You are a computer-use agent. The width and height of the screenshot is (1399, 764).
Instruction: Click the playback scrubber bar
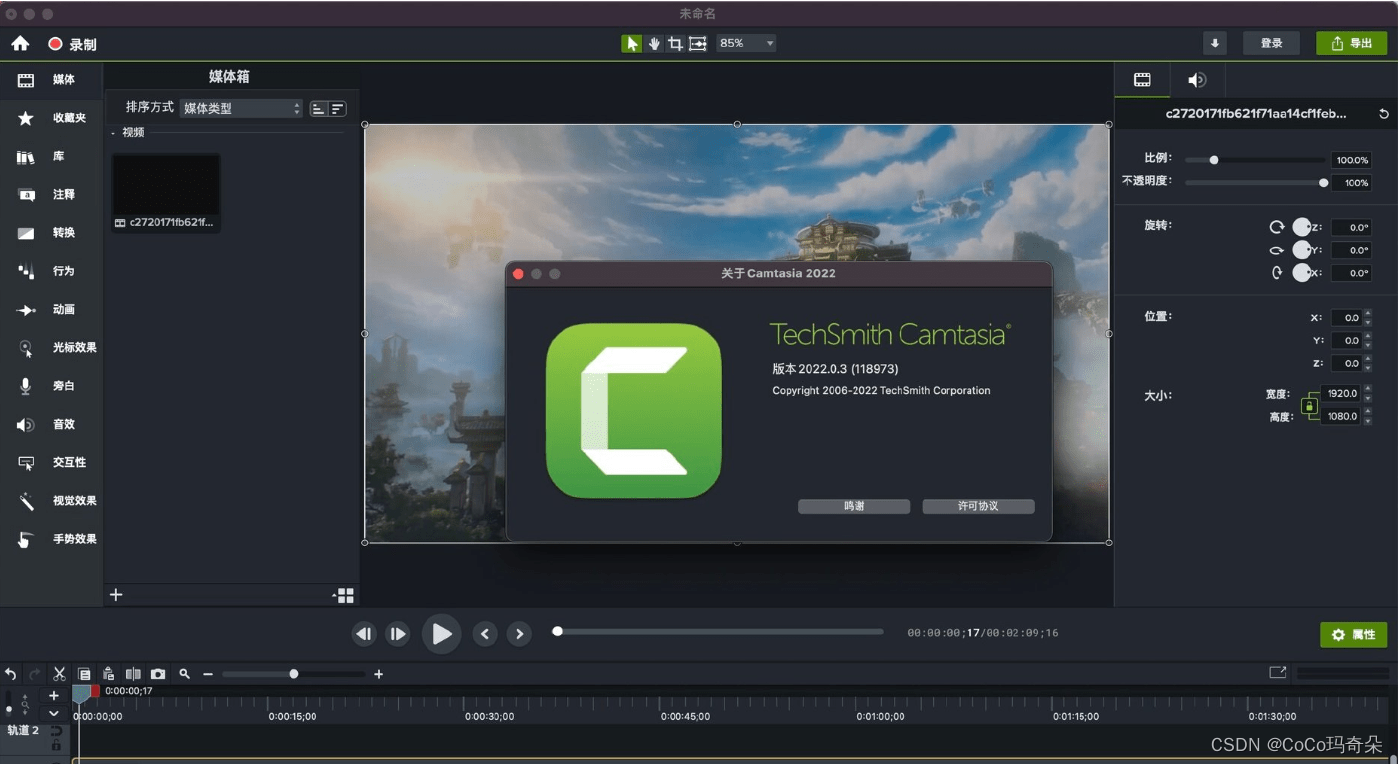coord(719,632)
